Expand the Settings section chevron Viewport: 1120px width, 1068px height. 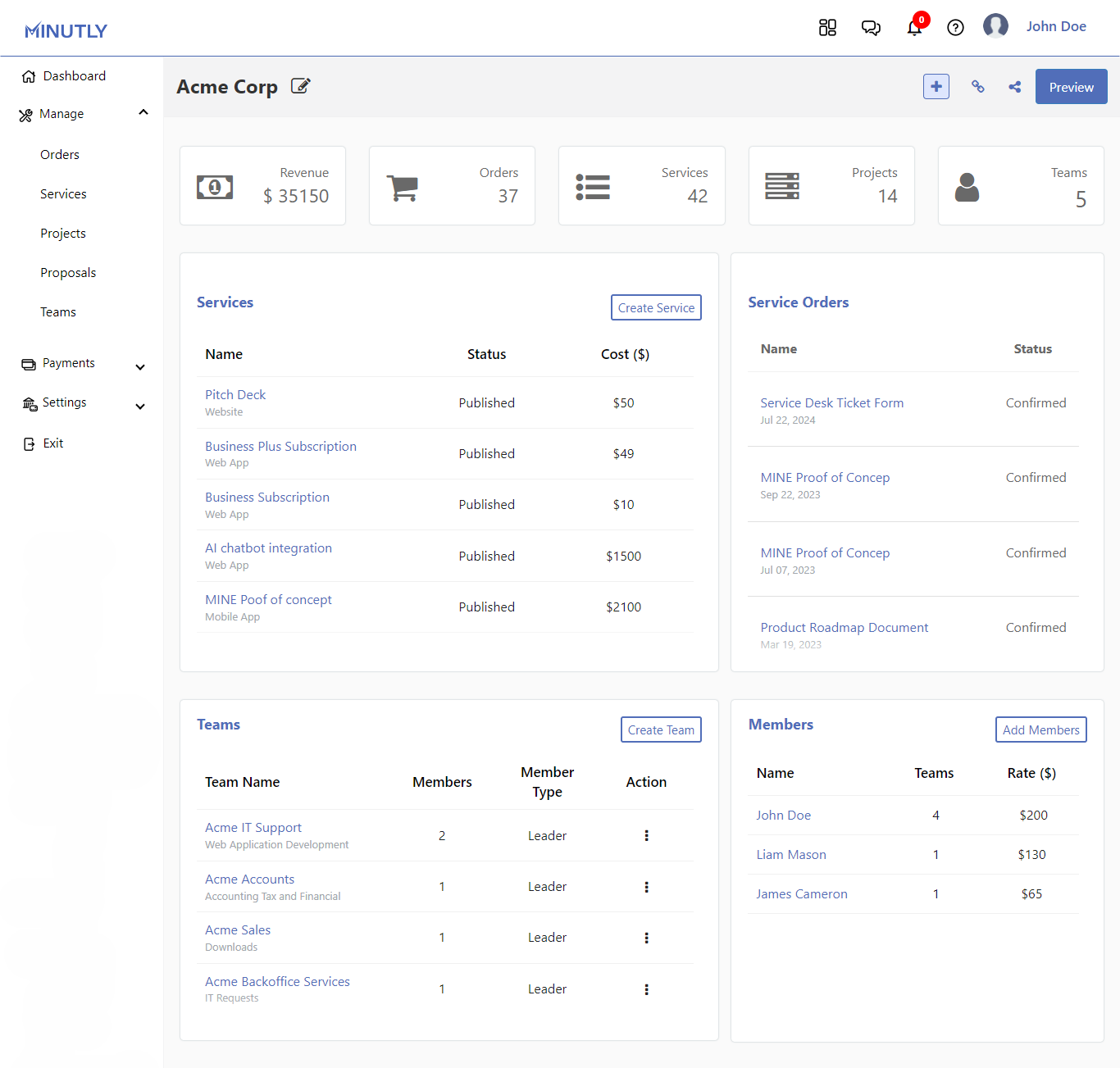pyautogui.click(x=140, y=407)
